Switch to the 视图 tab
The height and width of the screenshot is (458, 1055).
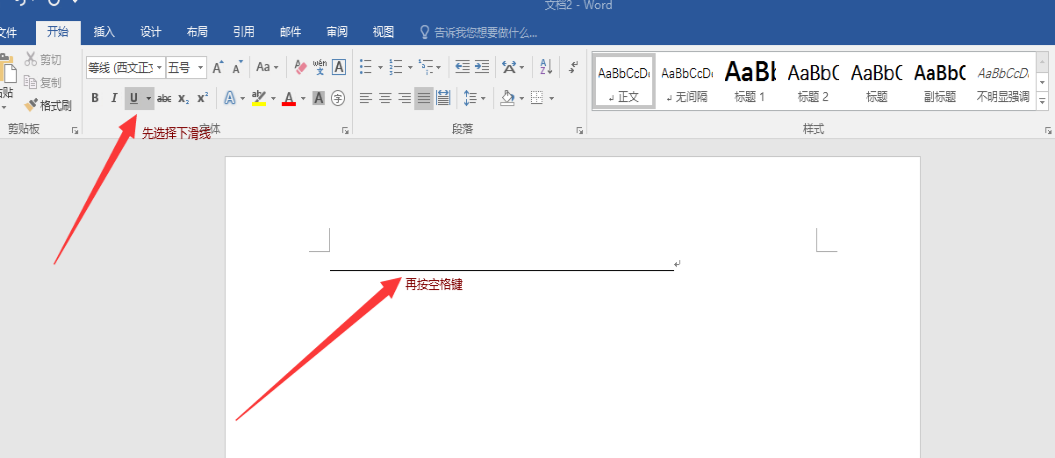(x=383, y=32)
